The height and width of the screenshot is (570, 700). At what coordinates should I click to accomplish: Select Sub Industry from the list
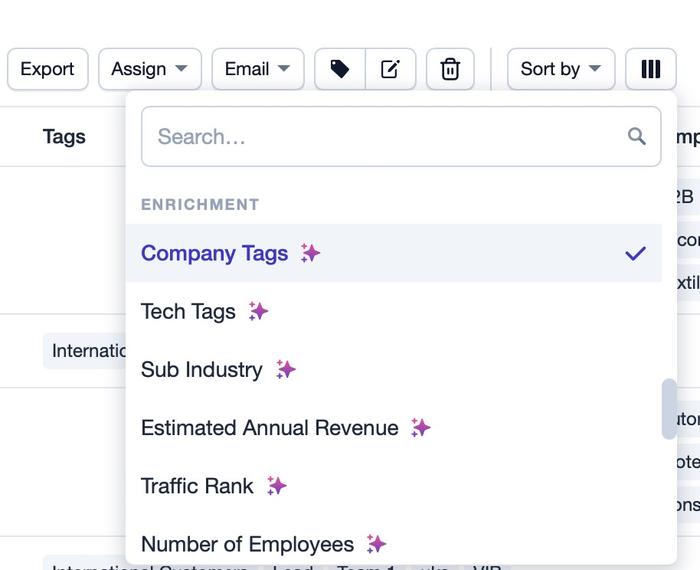tap(393, 370)
